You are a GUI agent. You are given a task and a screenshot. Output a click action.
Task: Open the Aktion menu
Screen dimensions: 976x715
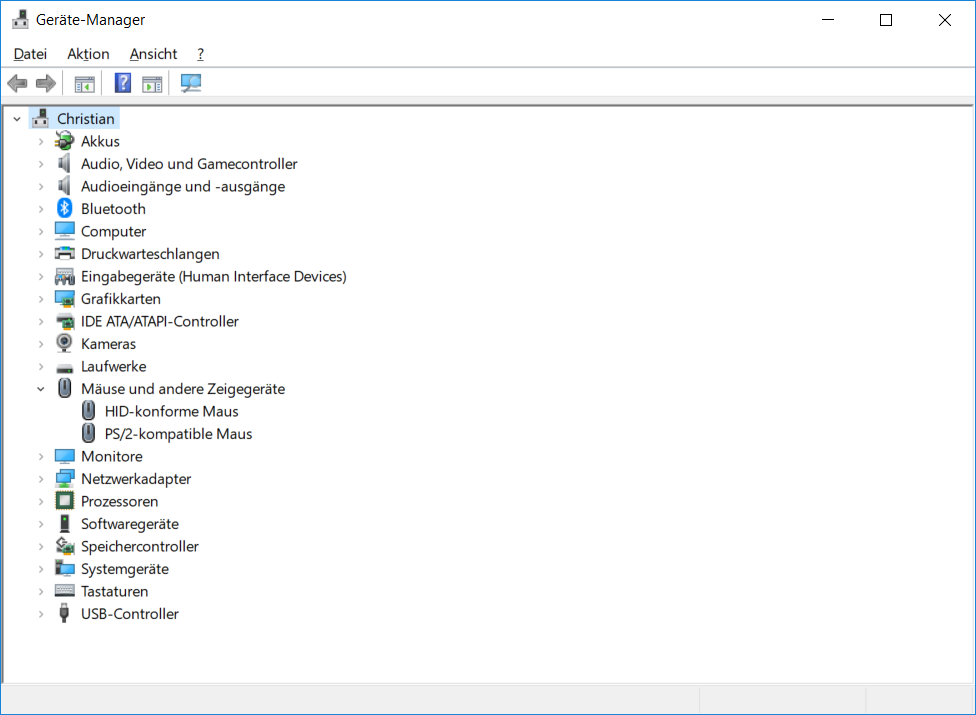pos(88,54)
